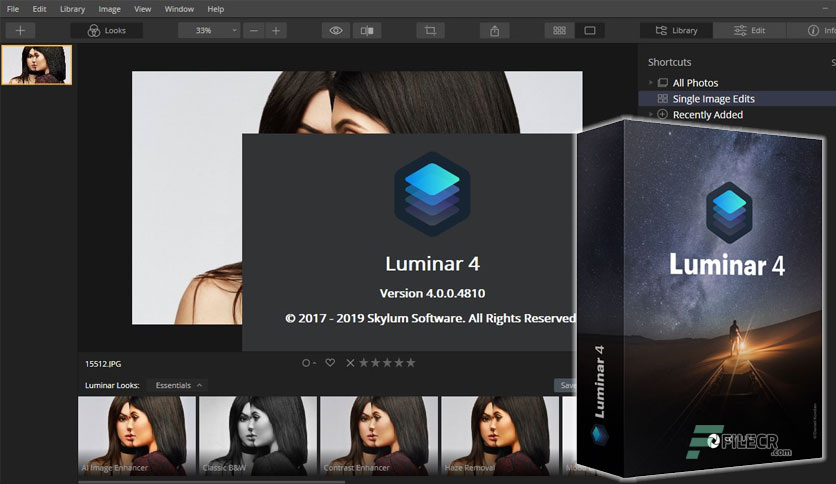Screen dimensions: 836x484
Task: Apply the Contrast Enhancer look
Action: 379,435
